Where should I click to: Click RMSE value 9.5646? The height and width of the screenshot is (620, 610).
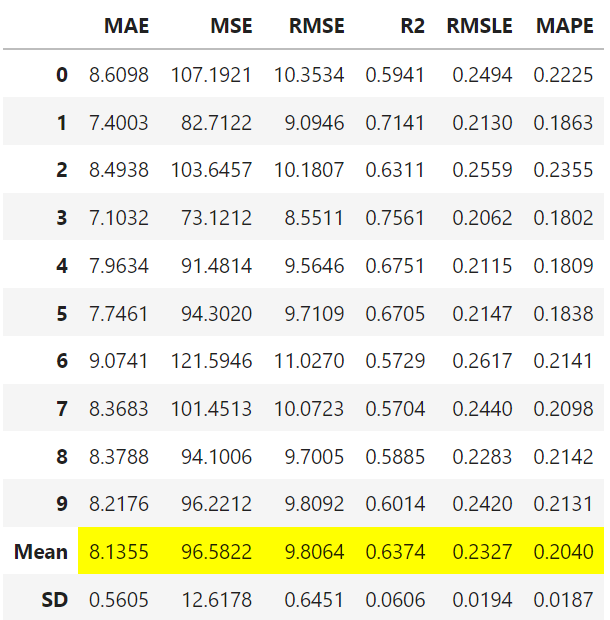tap(314, 266)
